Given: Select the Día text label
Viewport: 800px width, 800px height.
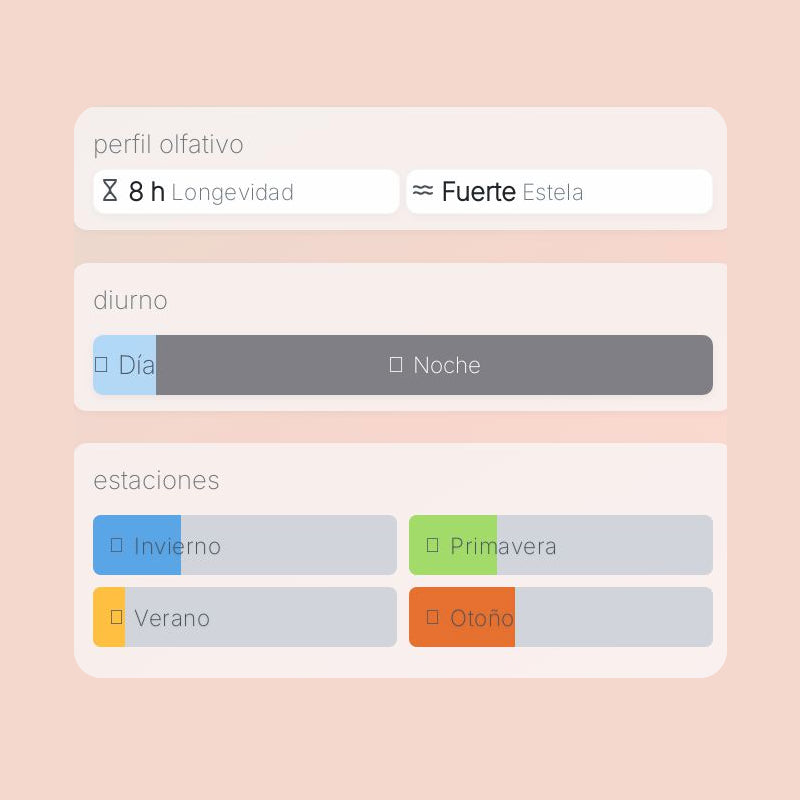Looking at the screenshot, I should (x=136, y=365).
